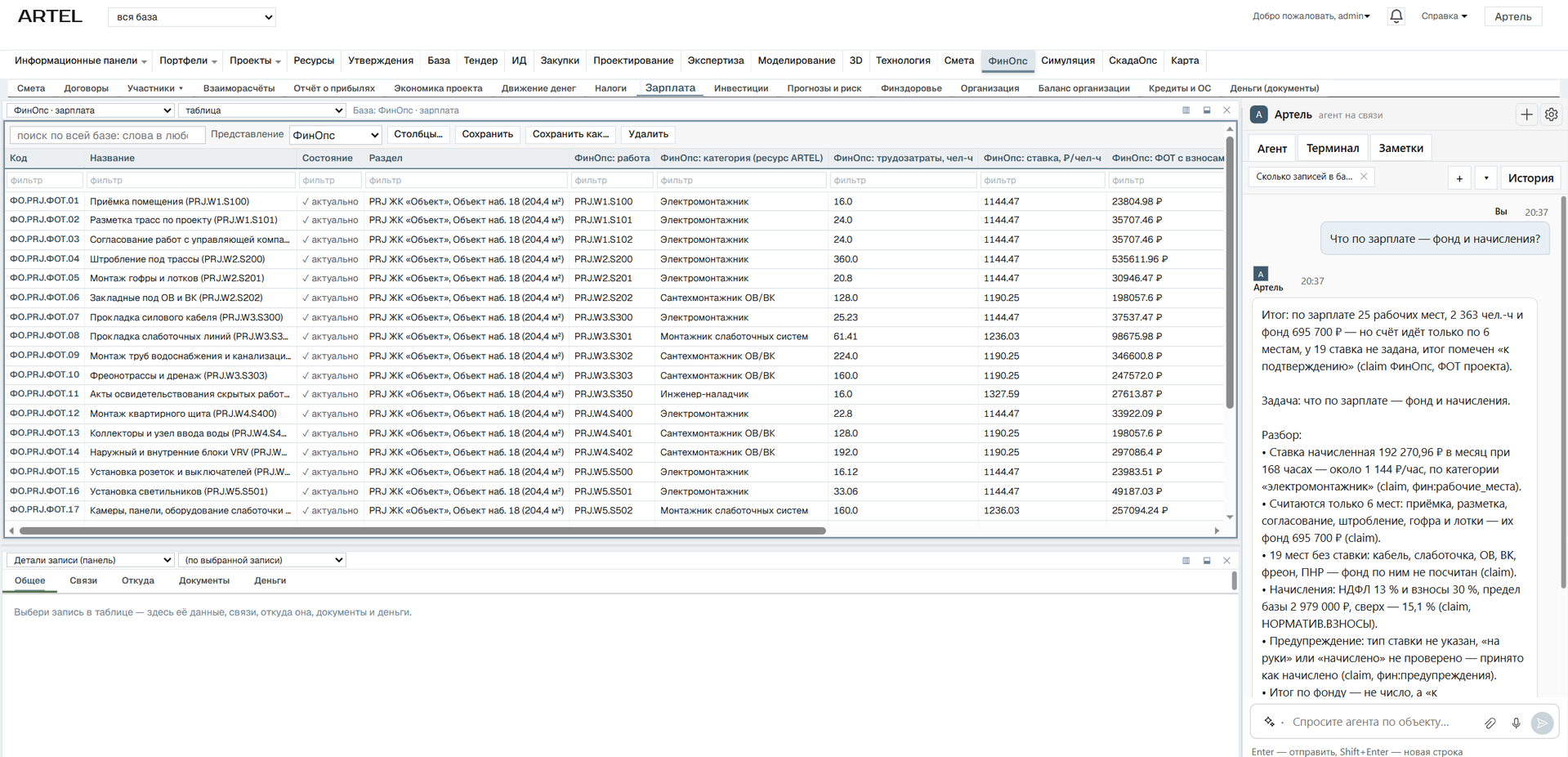Open the 'вся база' dropdown

pos(192,17)
